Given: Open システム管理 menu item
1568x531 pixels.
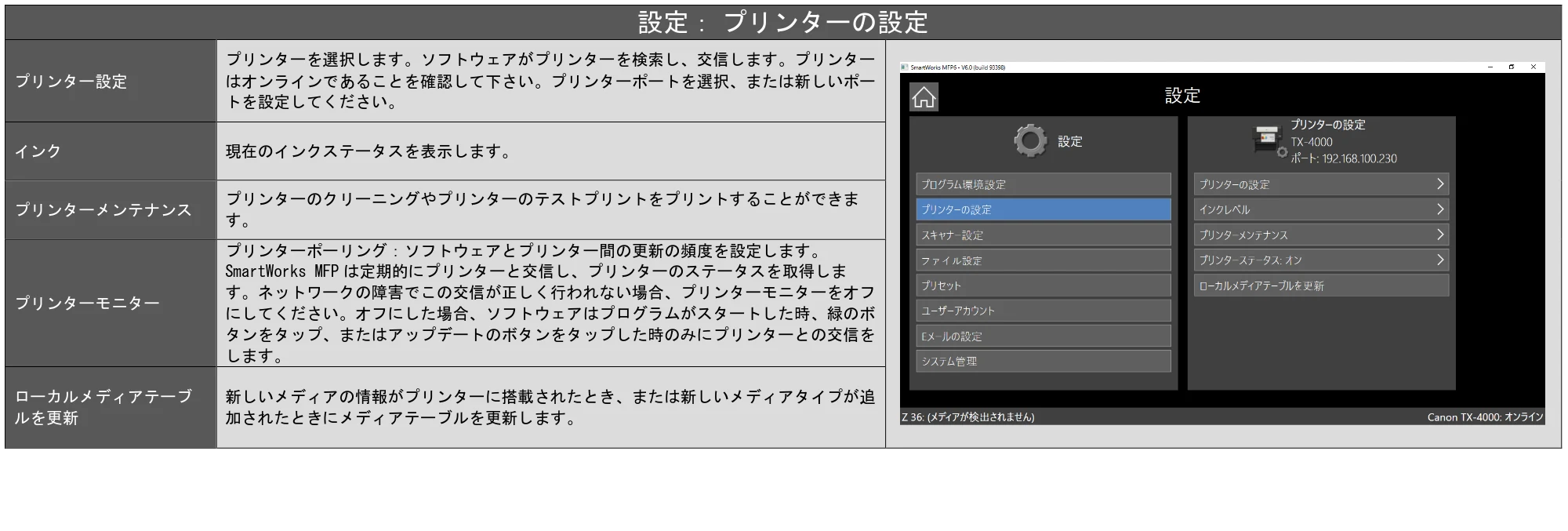Looking at the screenshot, I should [1044, 361].
